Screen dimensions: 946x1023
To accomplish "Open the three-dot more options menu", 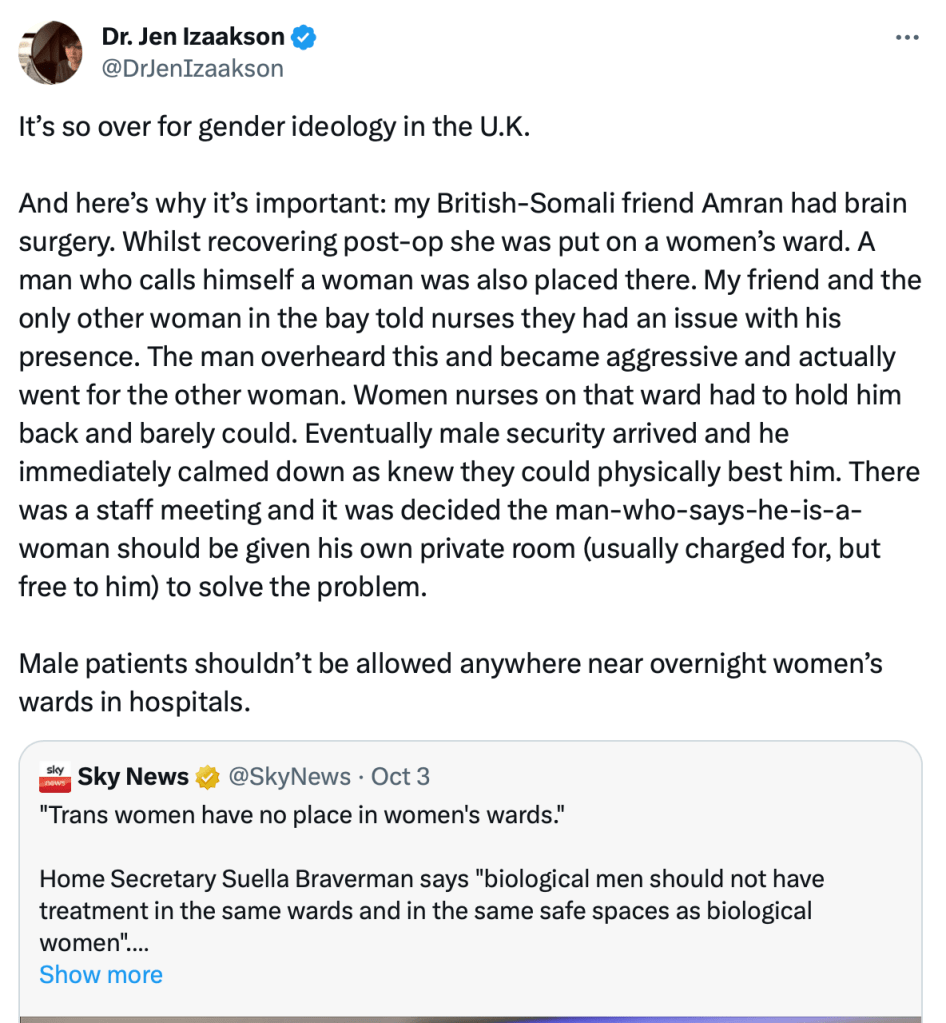I will [x=906, y=38].
